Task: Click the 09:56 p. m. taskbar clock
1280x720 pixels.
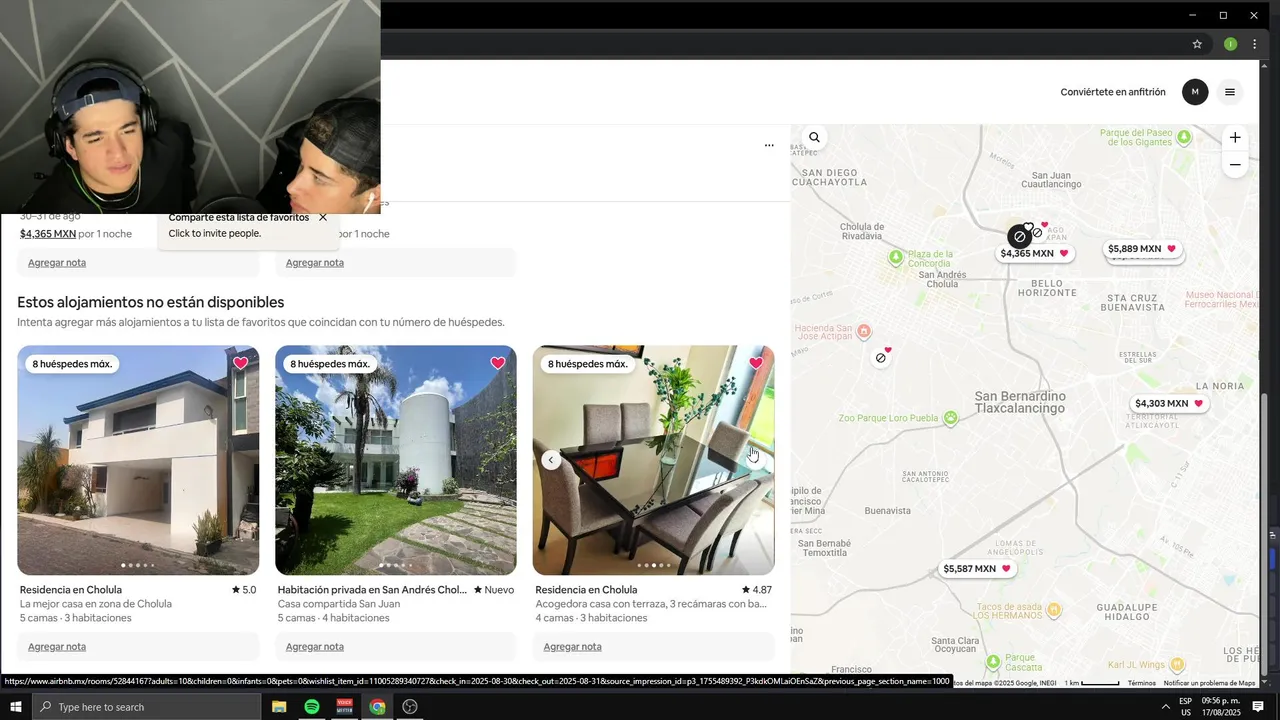Action: (1221, 707)
